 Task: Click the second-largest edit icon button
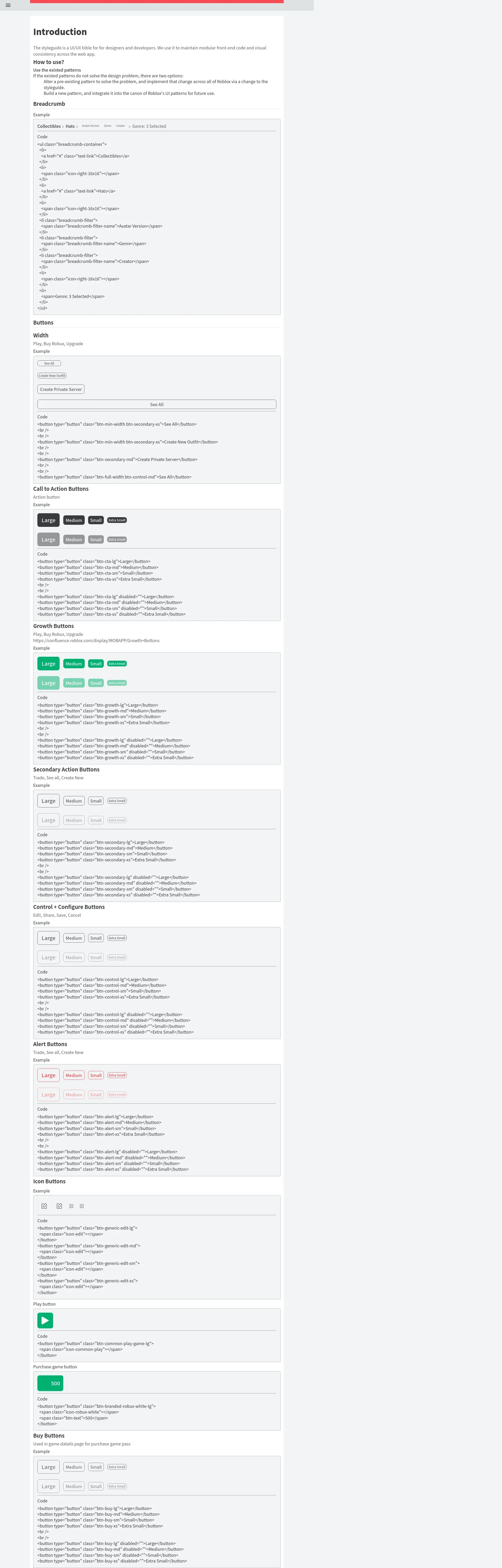pos(59,1206)
